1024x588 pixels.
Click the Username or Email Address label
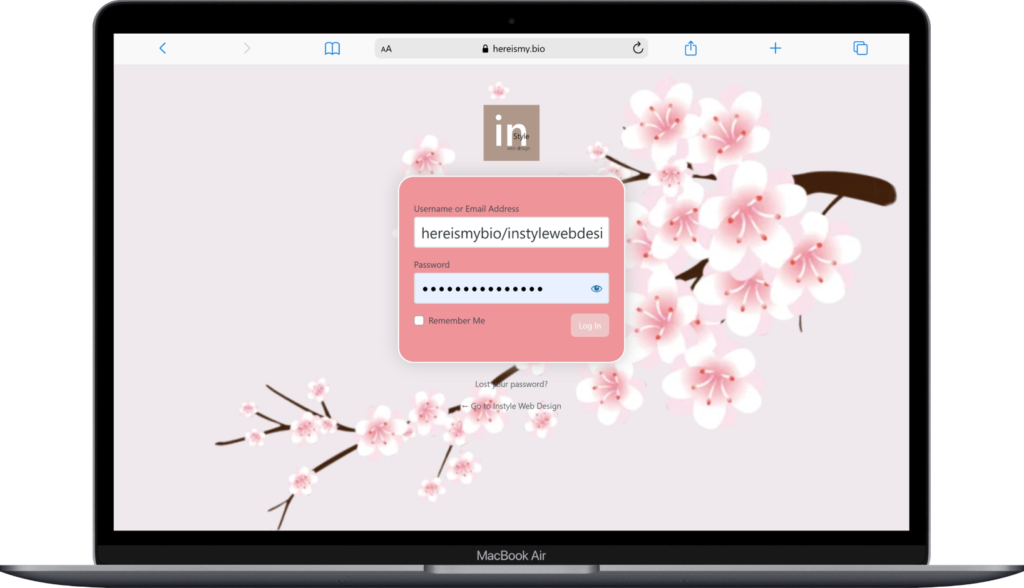pos(466,209)
